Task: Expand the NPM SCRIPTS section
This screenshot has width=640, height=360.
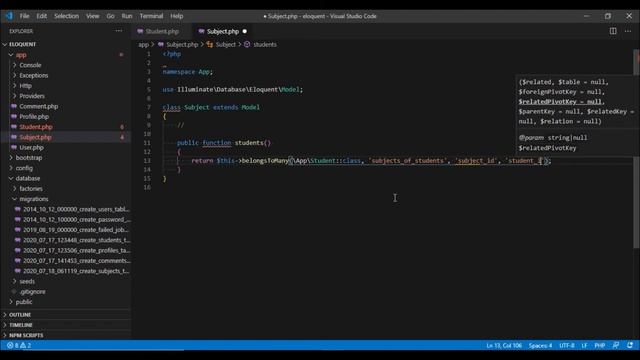Action: tap(26, 335)
